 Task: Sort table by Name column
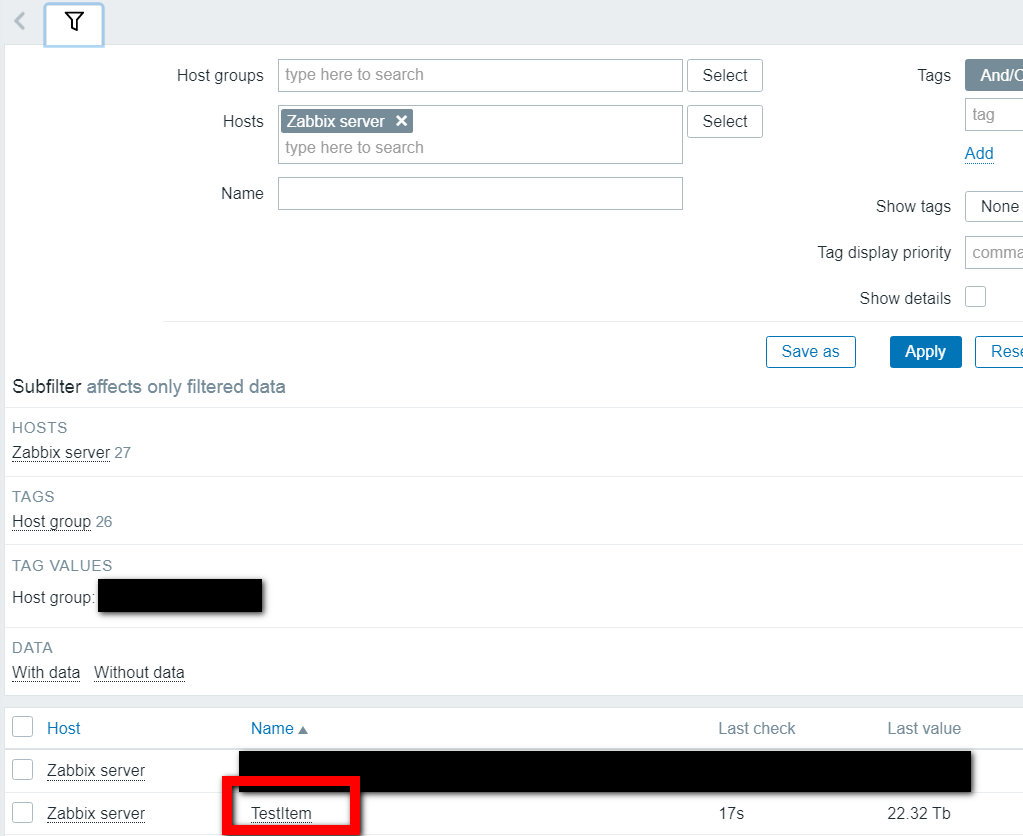[x=272, y=728]
